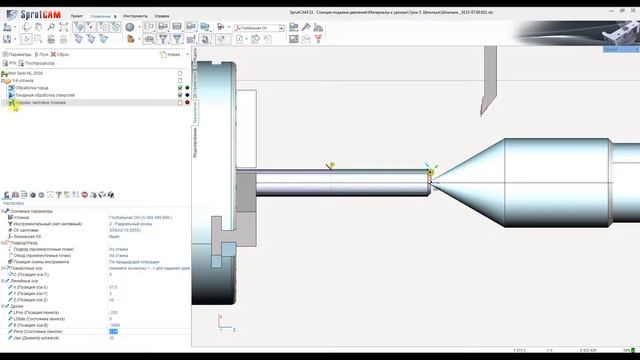Toggle the status box of the highlighted third operation
This screenshot has width=640, height=360.
[x=180, y=102]
